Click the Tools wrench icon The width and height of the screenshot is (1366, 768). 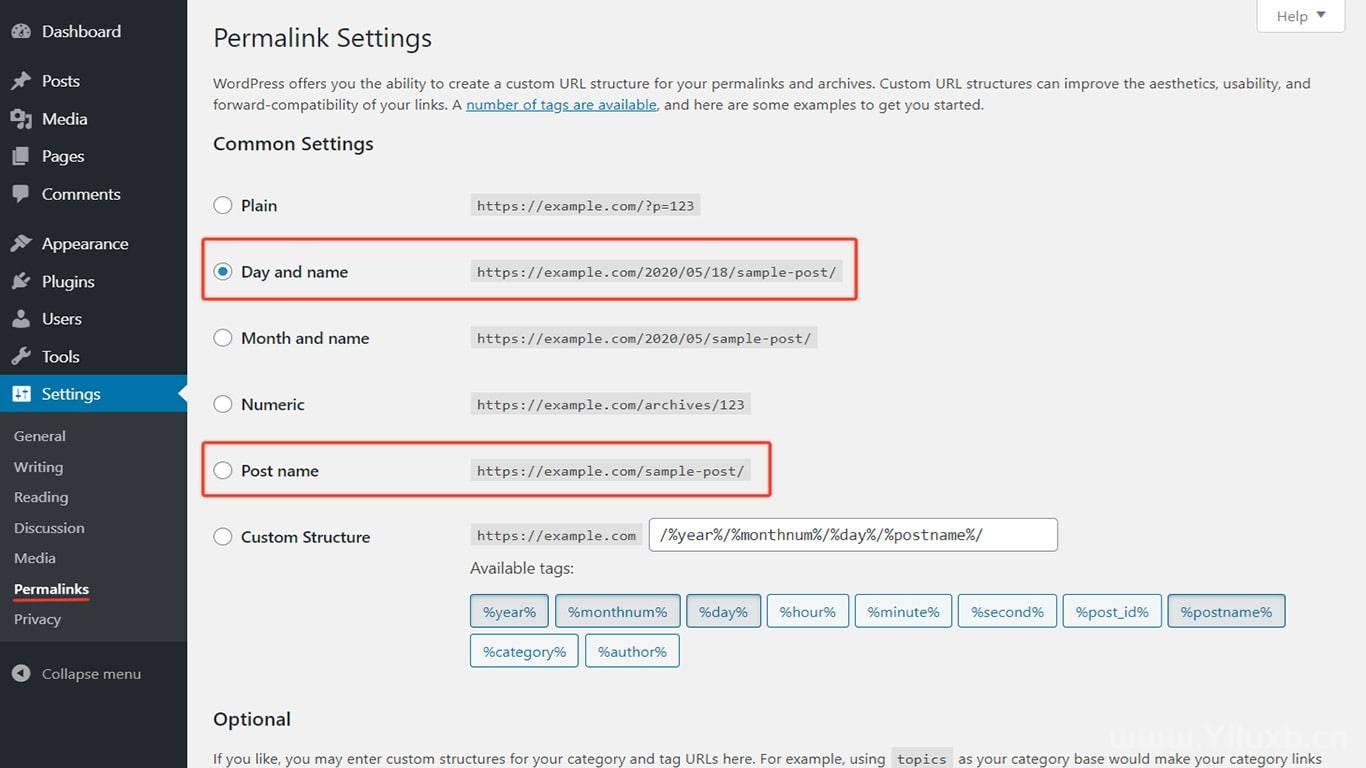[x=21, y=357]
